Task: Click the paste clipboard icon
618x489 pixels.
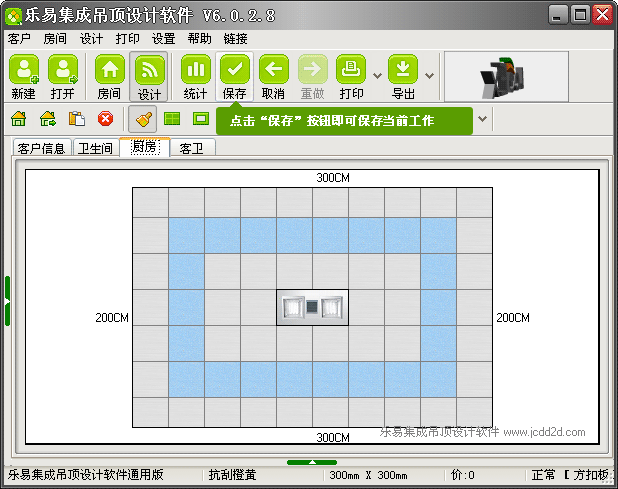Action: pos(77,119)
